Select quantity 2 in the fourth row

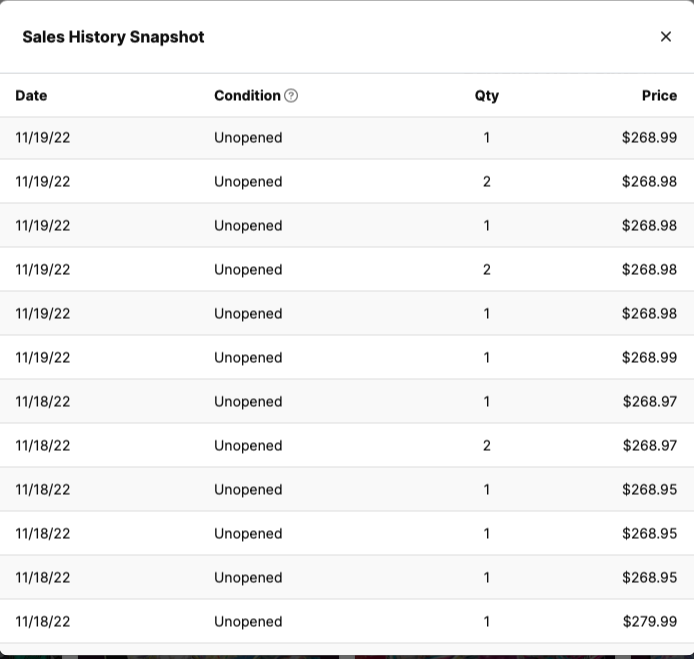pyautogui.click(x=487, y=270)
